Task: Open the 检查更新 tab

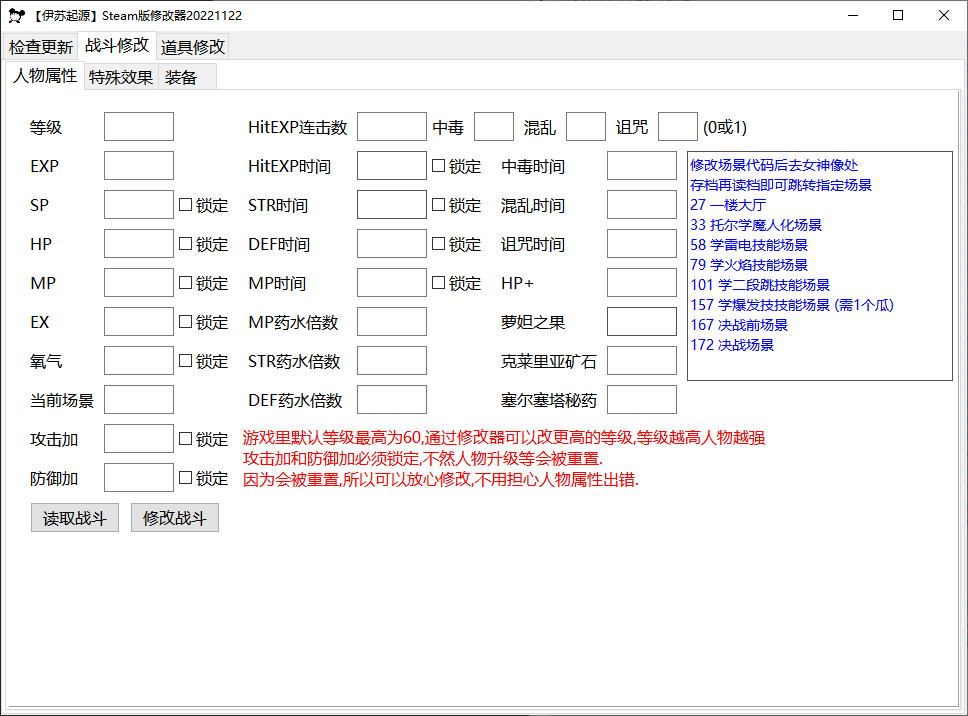Action: [41, 46]
